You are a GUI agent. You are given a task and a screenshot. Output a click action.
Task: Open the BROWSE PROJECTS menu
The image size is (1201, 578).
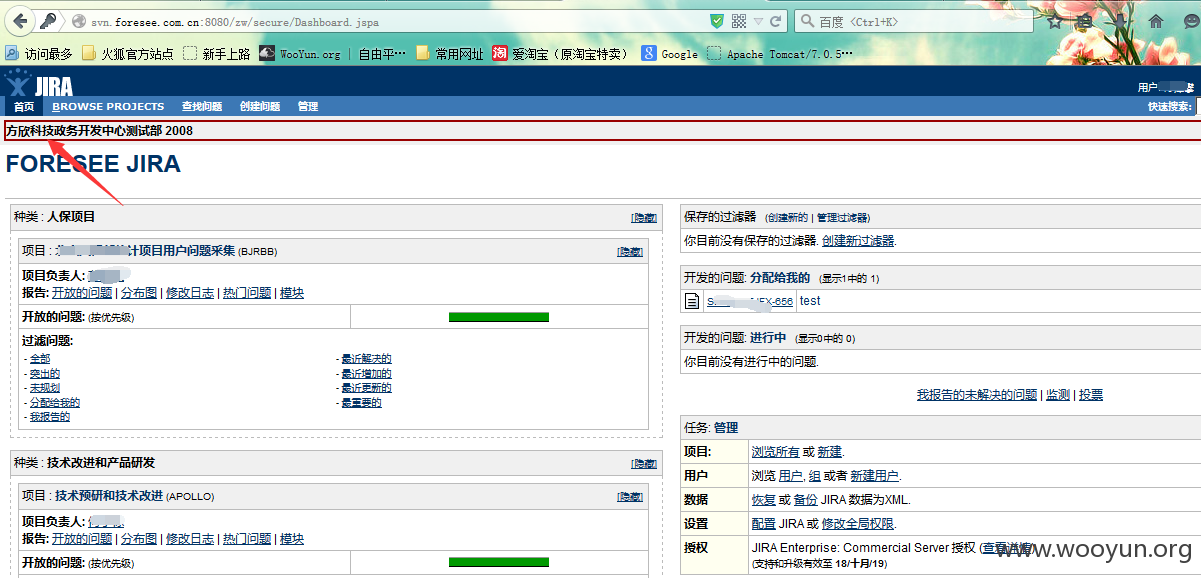coord(108,106)
